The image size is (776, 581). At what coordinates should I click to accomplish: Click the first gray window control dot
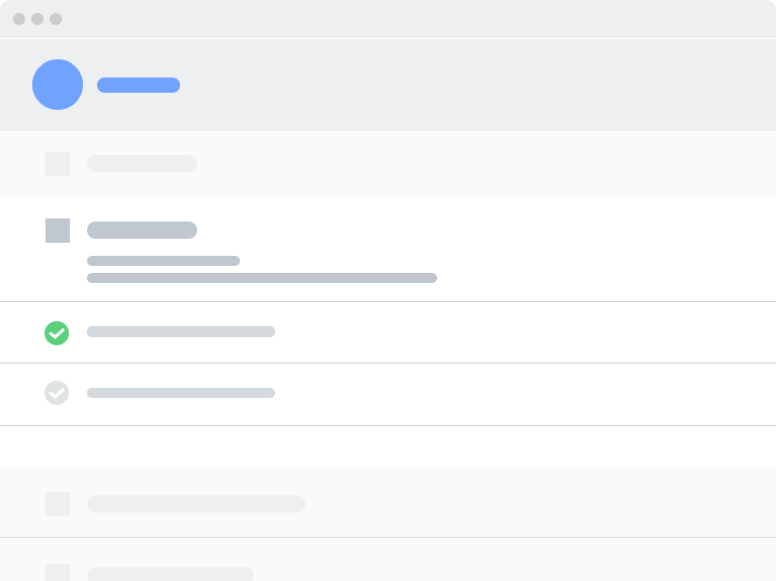coord(19,19)
